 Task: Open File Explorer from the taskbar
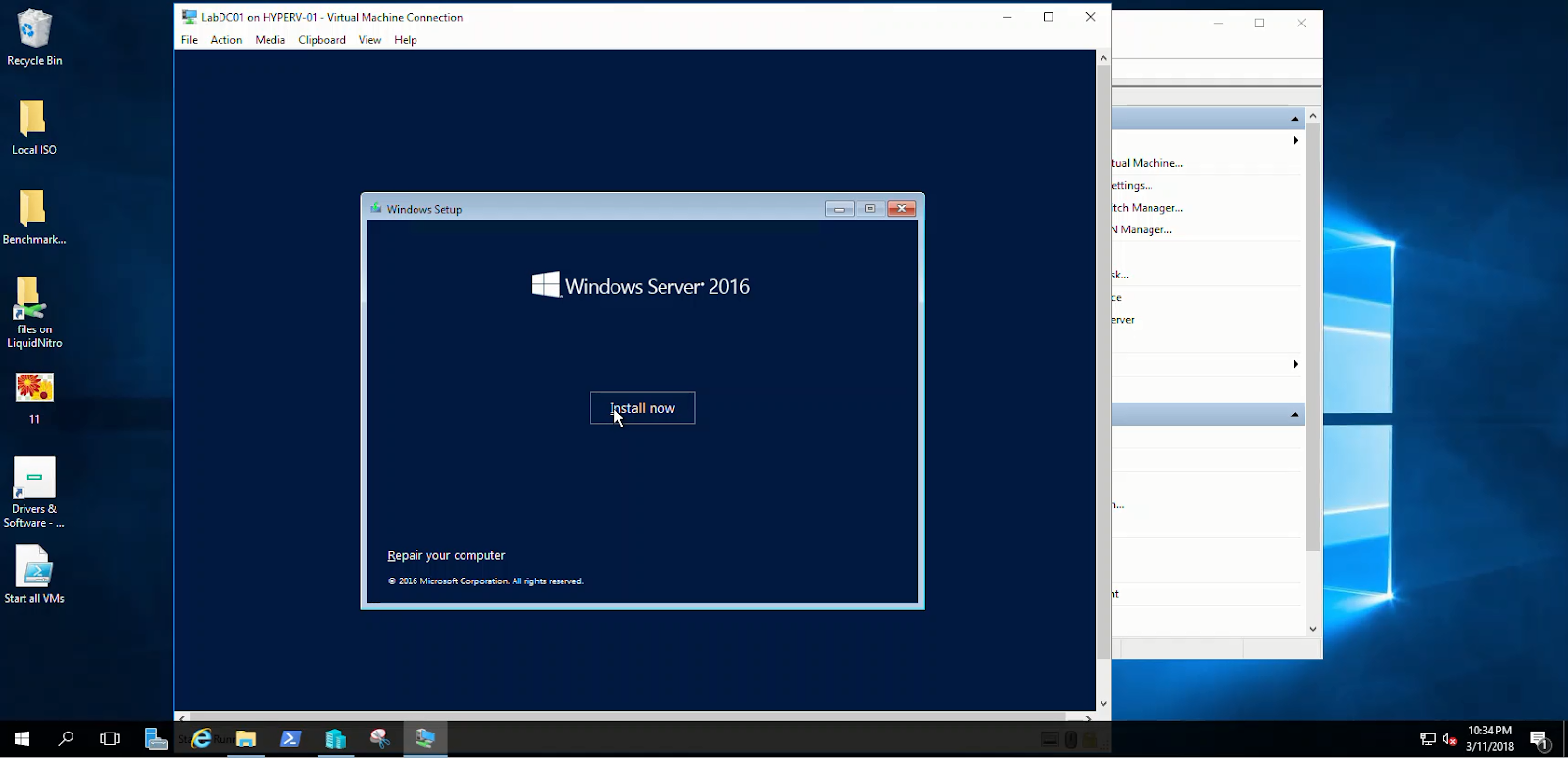tap(246, 738)
